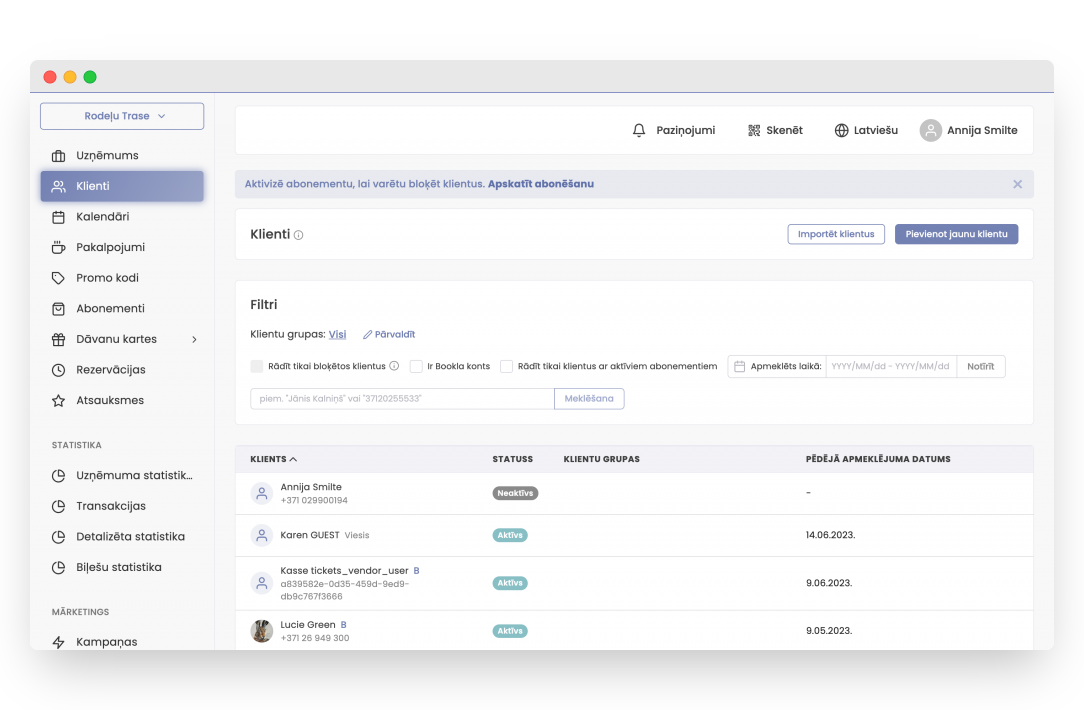Image resolution: width=1084 pixels, height=710 pixels.
Task: Expand the Dāvanu kartes submenu arrow
Action: [x=194, y=339]
